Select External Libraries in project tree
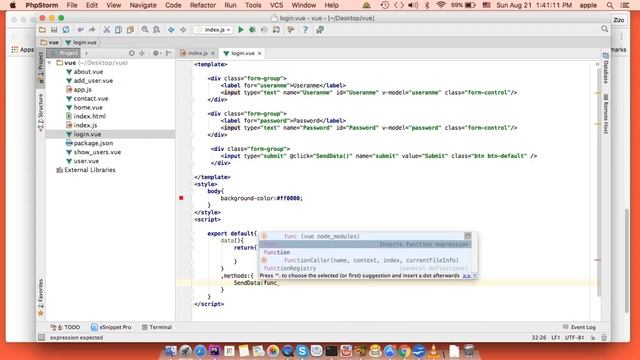640x360 pixels. point(86,170)
